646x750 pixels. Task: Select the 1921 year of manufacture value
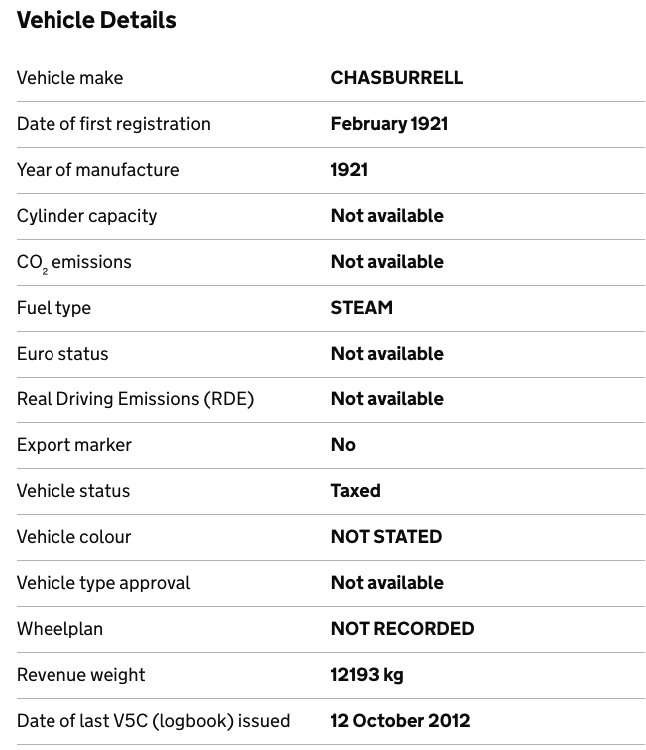click(x=349, y=170)
